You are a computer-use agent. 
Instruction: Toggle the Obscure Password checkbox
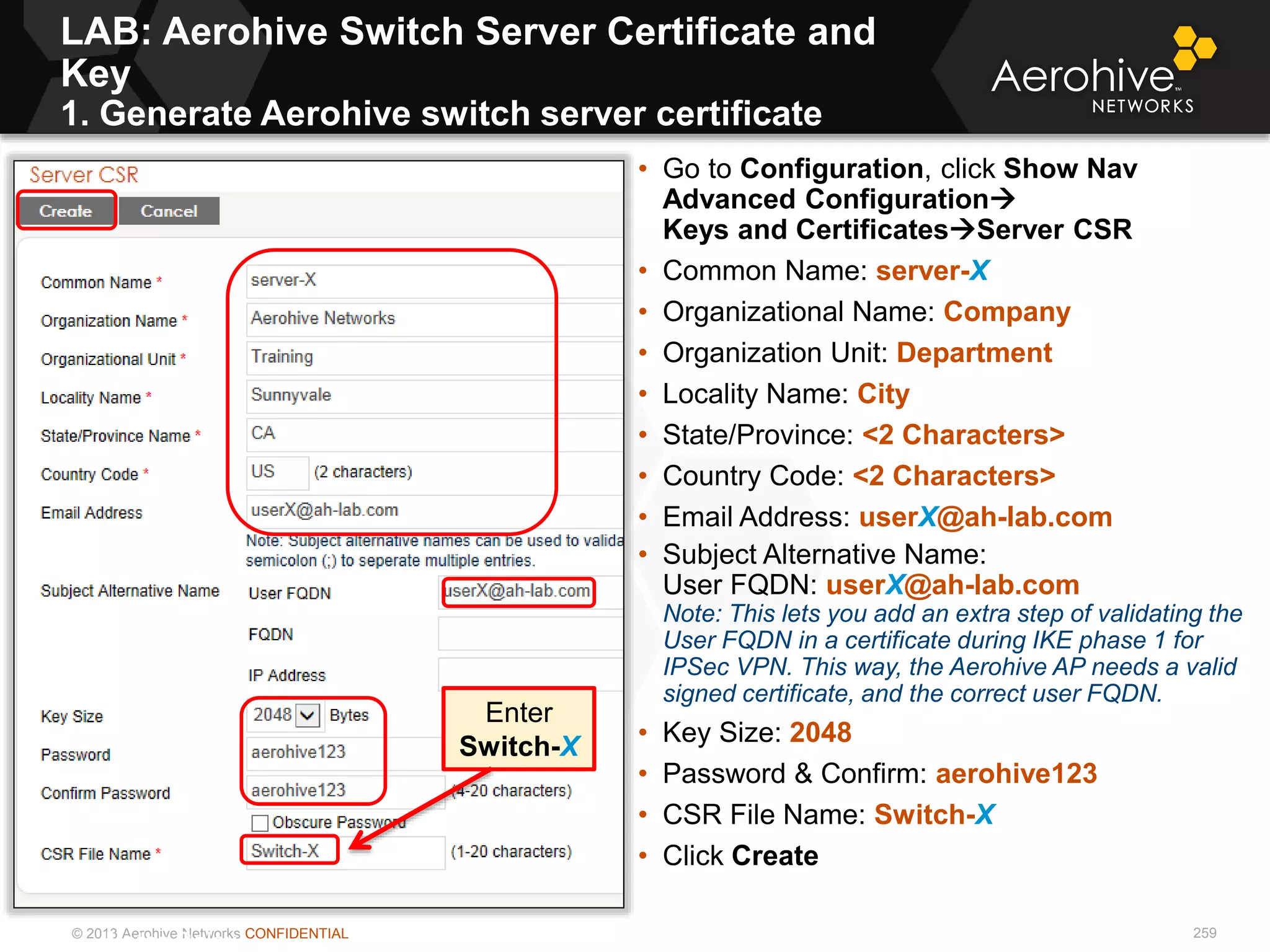[260, 823]
